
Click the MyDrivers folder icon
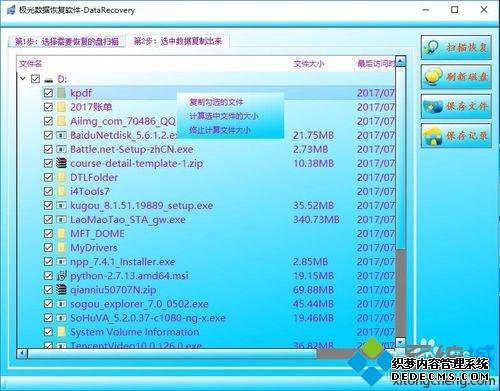[61, 247]
